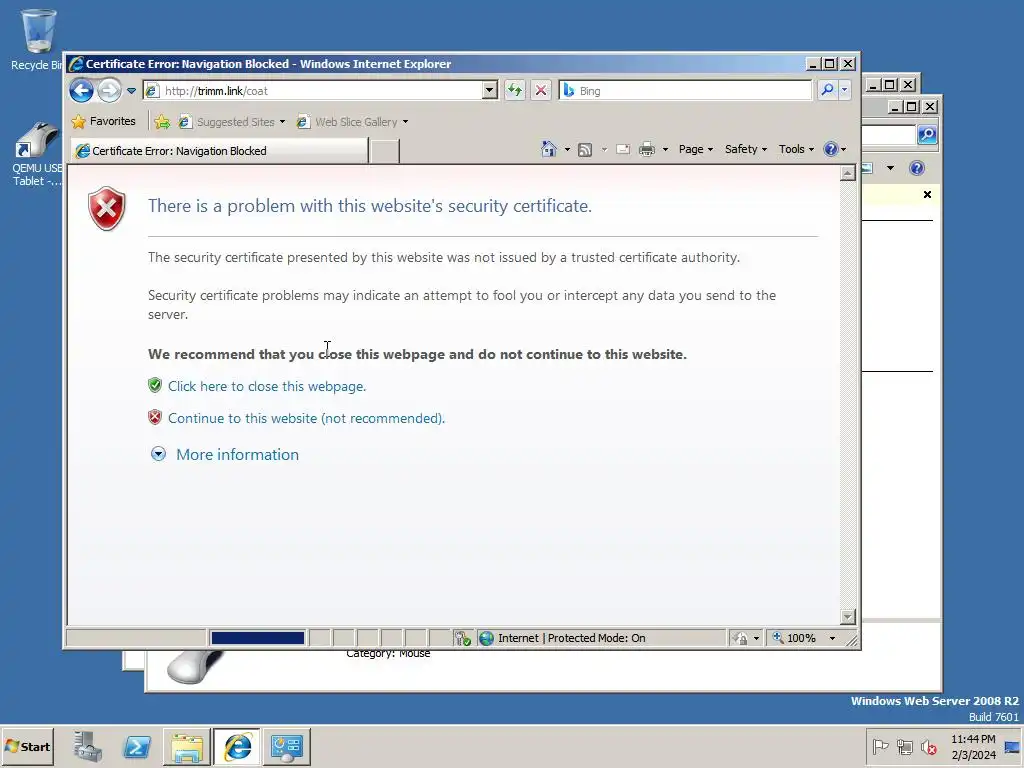This screenshot has width=1024, height=768.
Task: Click the red shield certificate warning icon
Action: (106, 208)
